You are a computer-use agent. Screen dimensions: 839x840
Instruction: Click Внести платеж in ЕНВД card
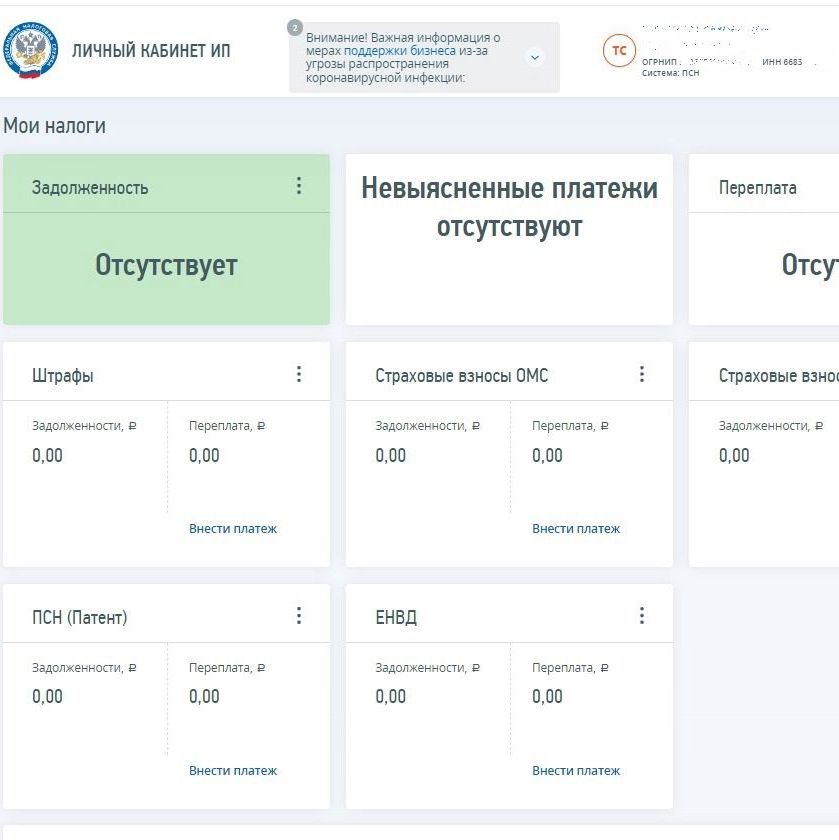pyautogui.click(x=576, y=770)
